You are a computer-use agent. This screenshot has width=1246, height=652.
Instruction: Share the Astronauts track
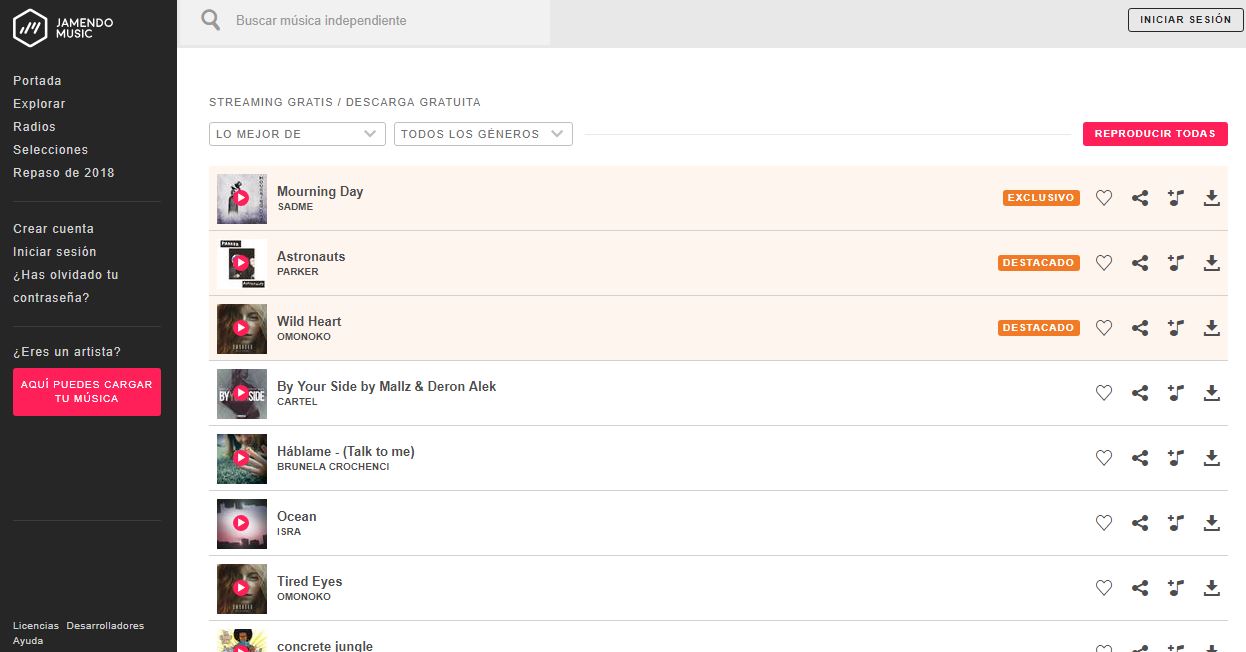(1140, 263)
